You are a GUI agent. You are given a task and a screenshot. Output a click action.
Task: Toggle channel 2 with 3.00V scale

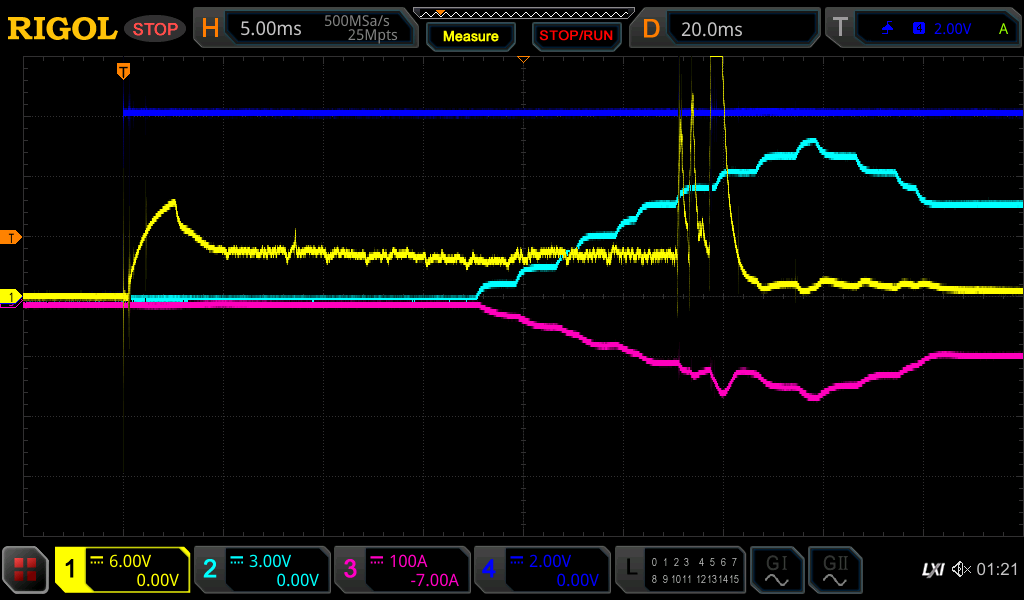click(262, 571)
